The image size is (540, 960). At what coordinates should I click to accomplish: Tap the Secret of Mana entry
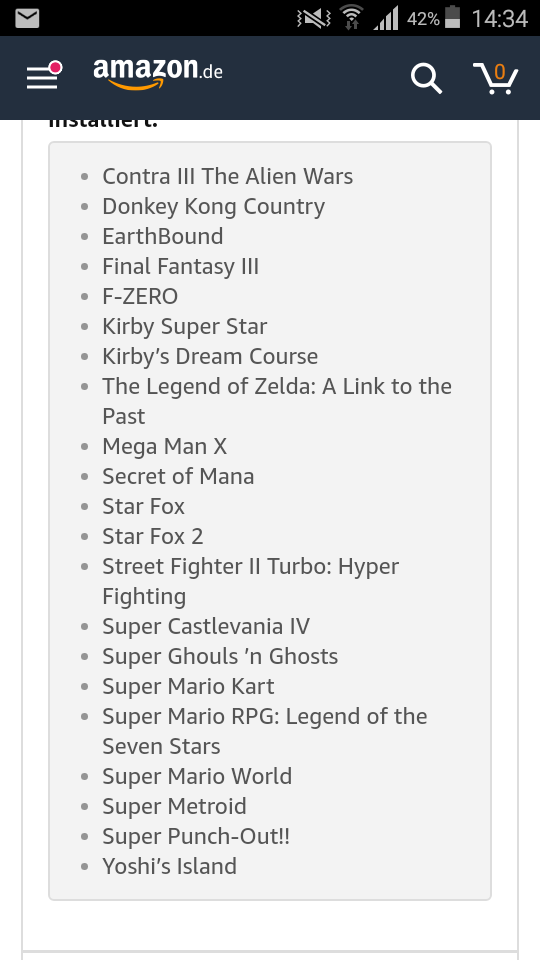tap(178, 476)
